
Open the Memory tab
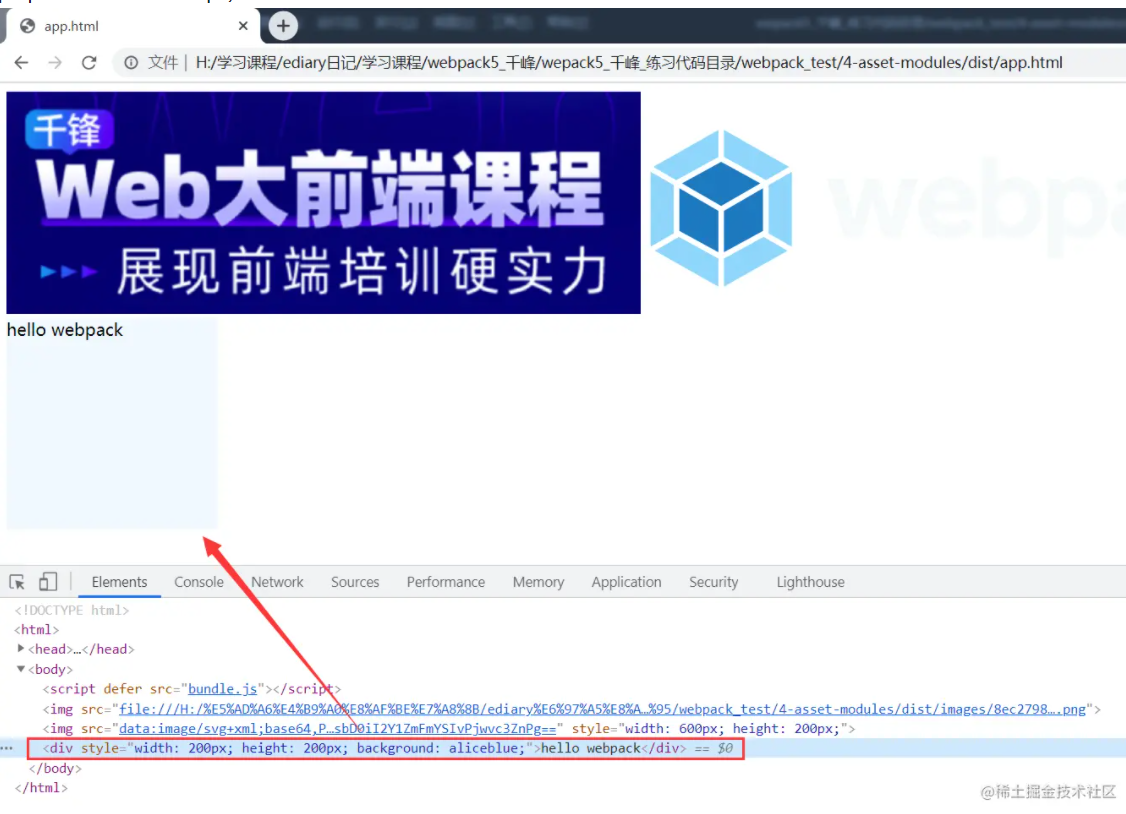[x=538, y=582]
